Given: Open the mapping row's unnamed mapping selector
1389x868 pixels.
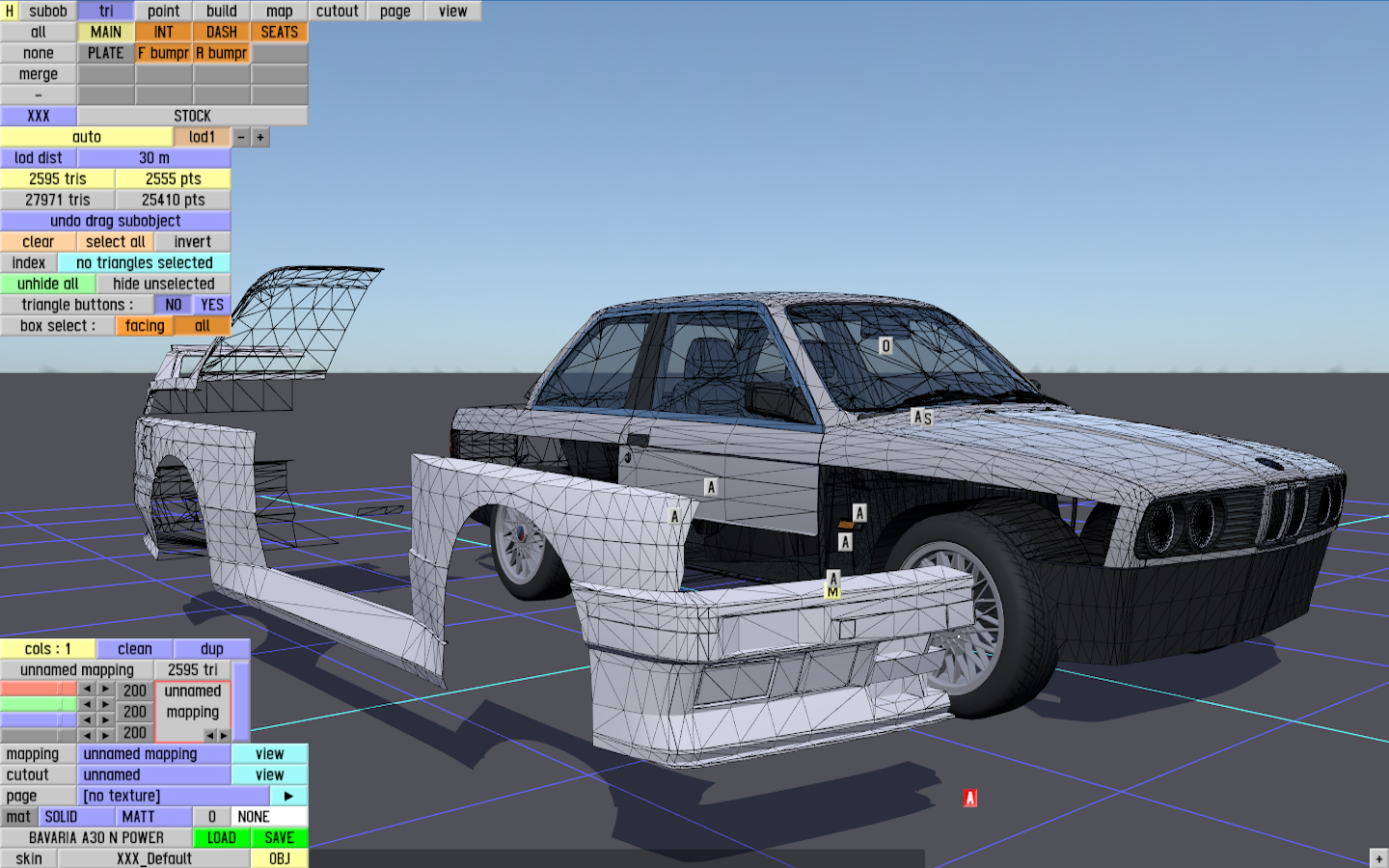Looking at the screenshot, I should pyautogui.click(x=154, y=754).
